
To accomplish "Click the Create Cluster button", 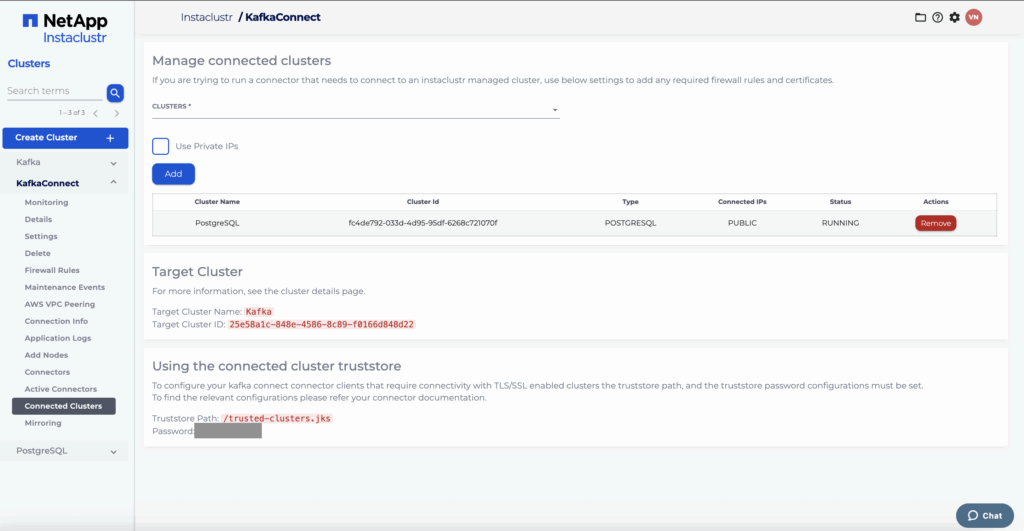I will point(65,138).
